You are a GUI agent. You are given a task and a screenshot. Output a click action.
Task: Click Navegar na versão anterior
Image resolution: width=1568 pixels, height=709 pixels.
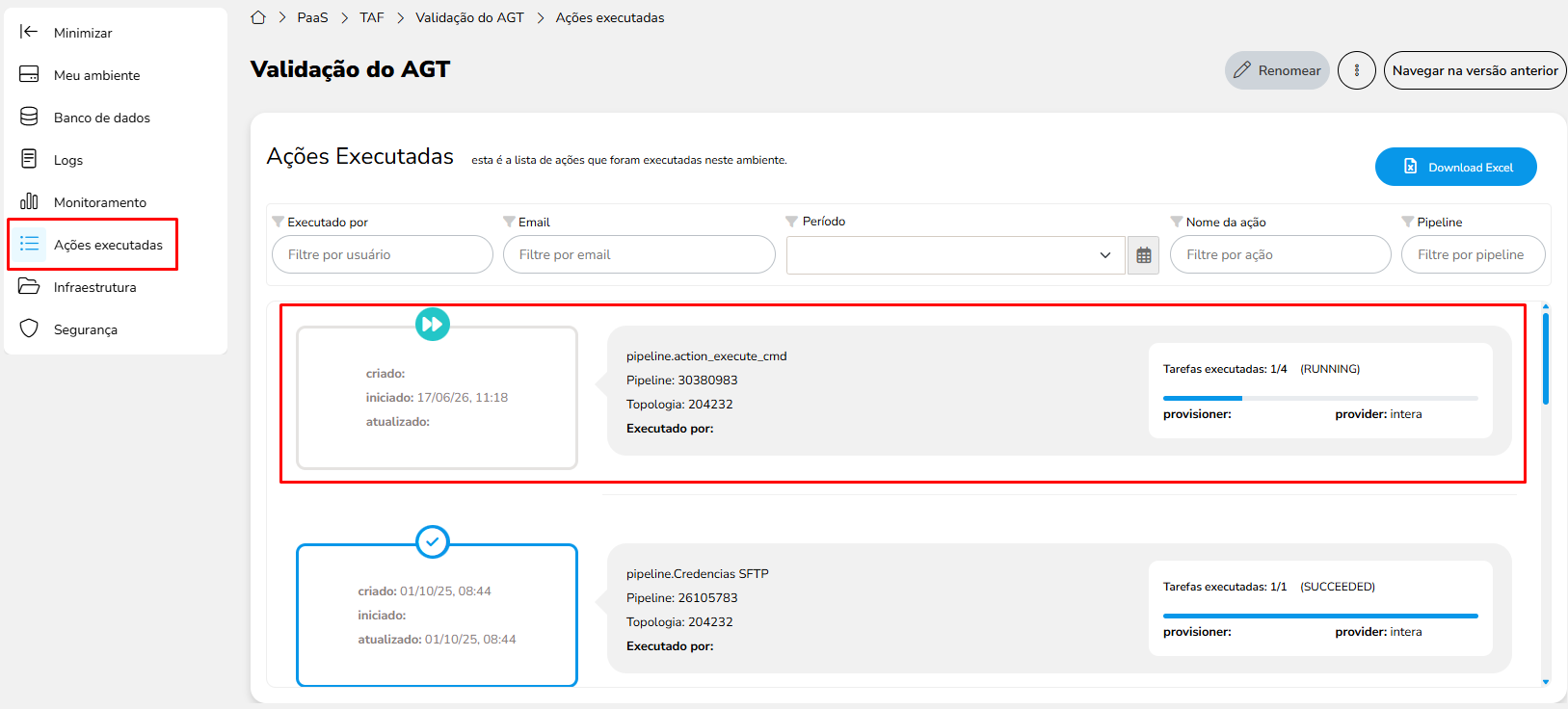(1475, 70)
